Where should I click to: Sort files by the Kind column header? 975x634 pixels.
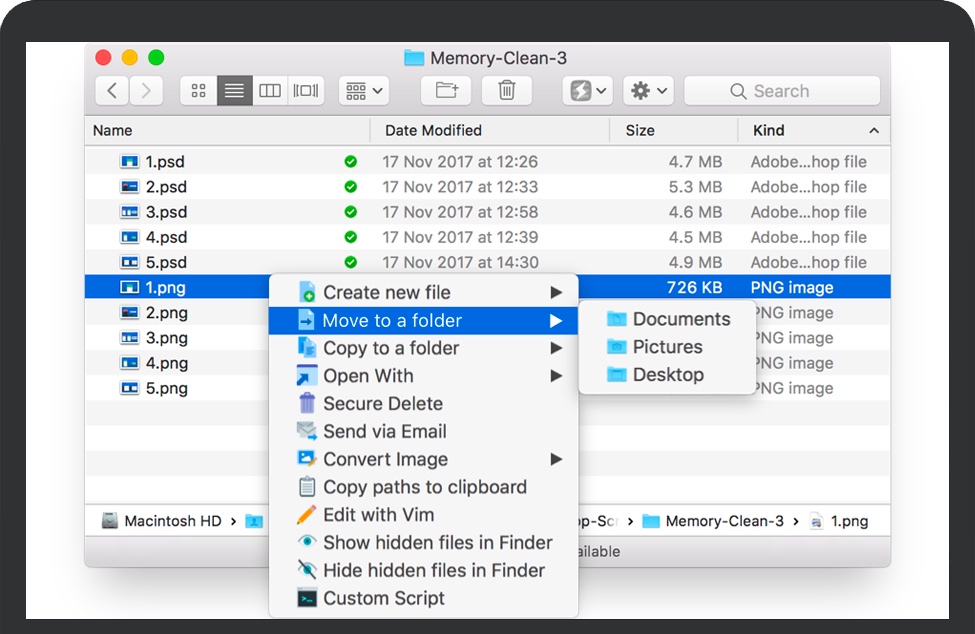tap(768, 130)
